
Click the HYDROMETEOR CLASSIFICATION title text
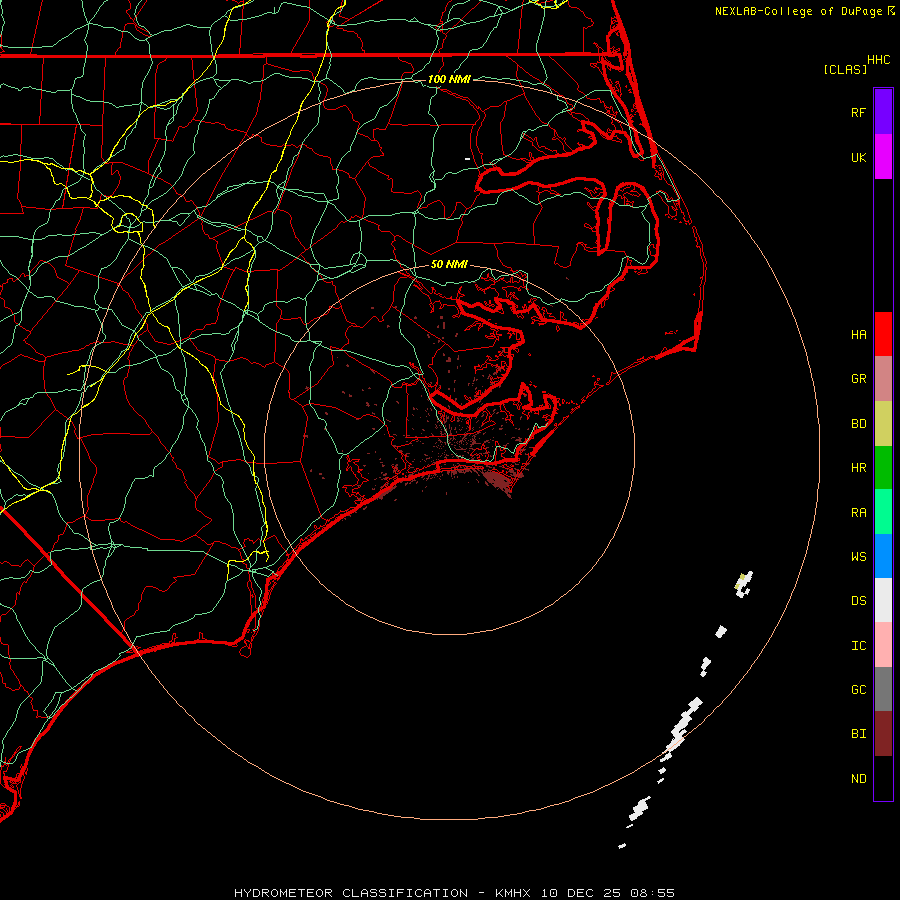[351, 893]
